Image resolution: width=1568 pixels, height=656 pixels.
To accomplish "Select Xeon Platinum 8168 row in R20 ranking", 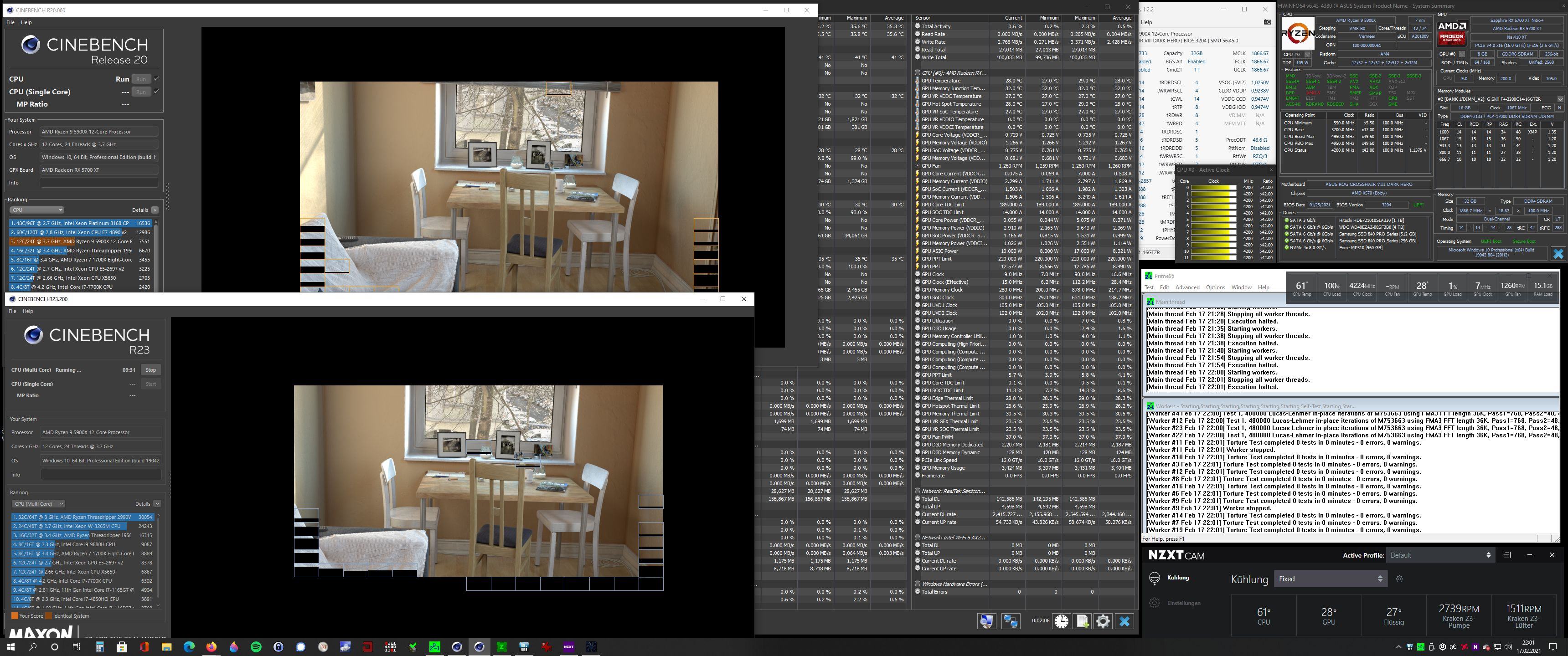I will click(80, 223).
